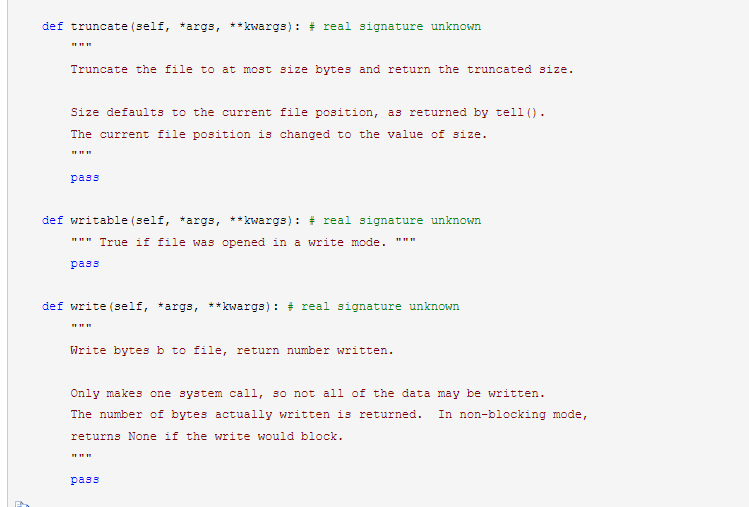Click the def keyword before truncate
The height and width of the screenshot is (507, 749).
pyautogui.click(x=52, y=26)
